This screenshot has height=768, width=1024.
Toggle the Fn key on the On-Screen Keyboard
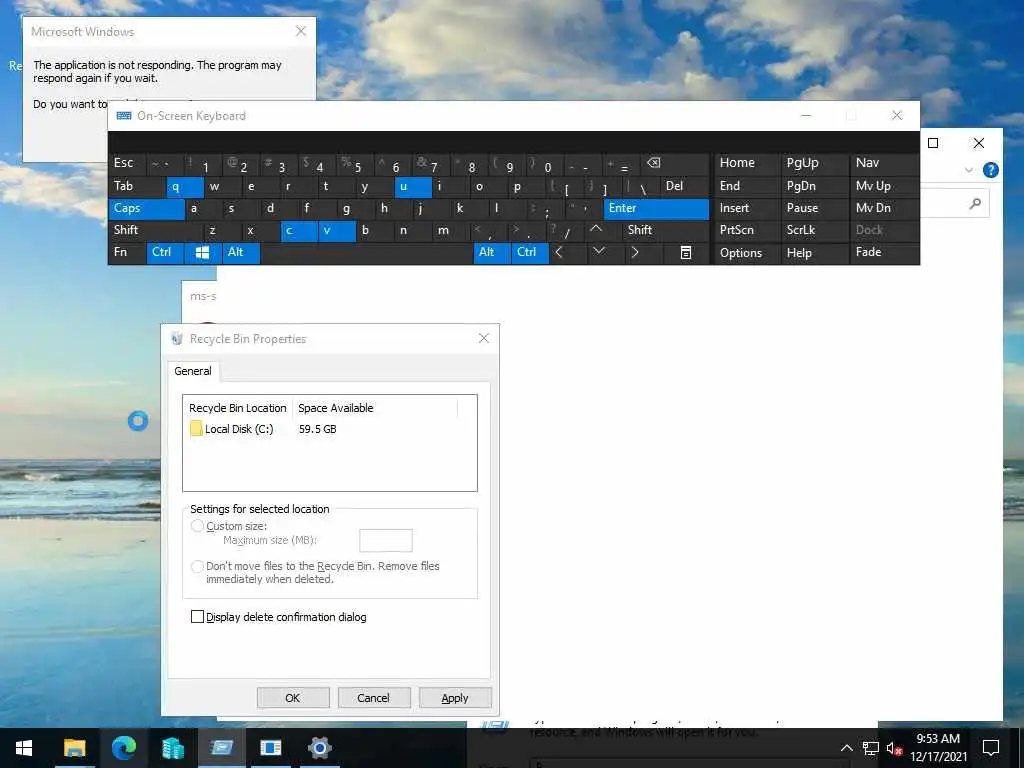tap(127, 253)
